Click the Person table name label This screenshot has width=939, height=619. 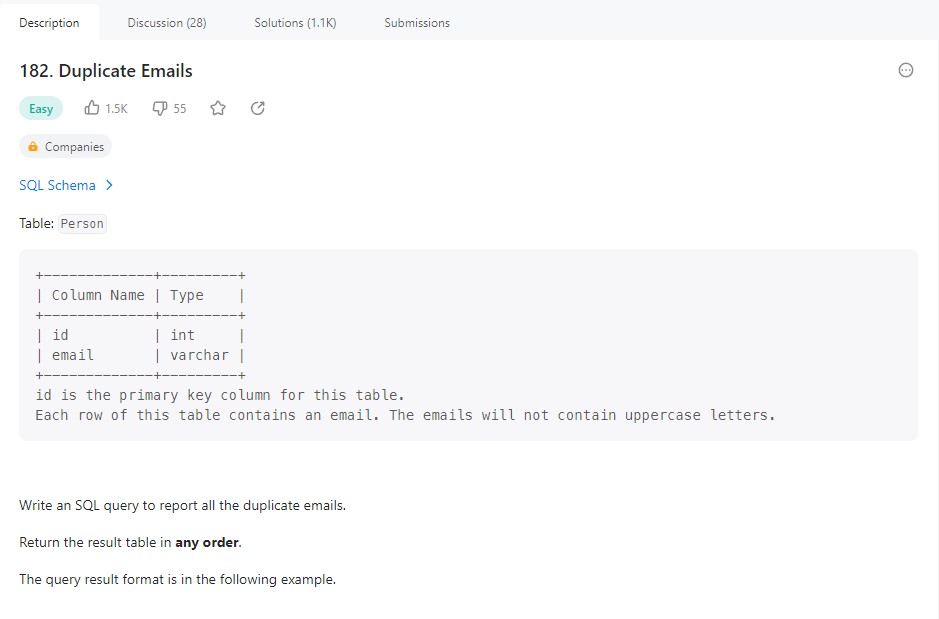[82, 224]
